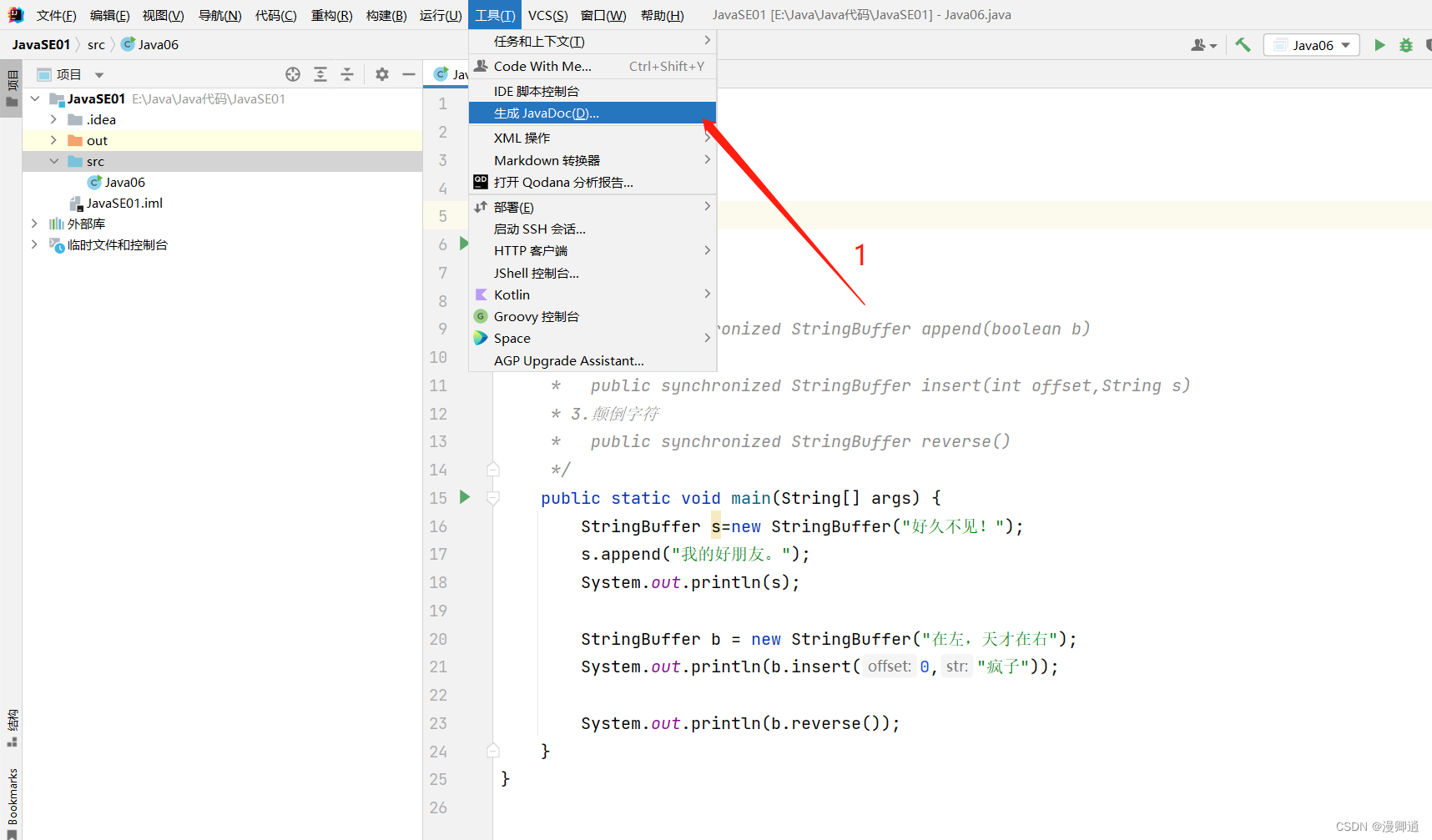Open the 窗口(W) menu
Screen dimensions: 1432x840
coord(603,15)
